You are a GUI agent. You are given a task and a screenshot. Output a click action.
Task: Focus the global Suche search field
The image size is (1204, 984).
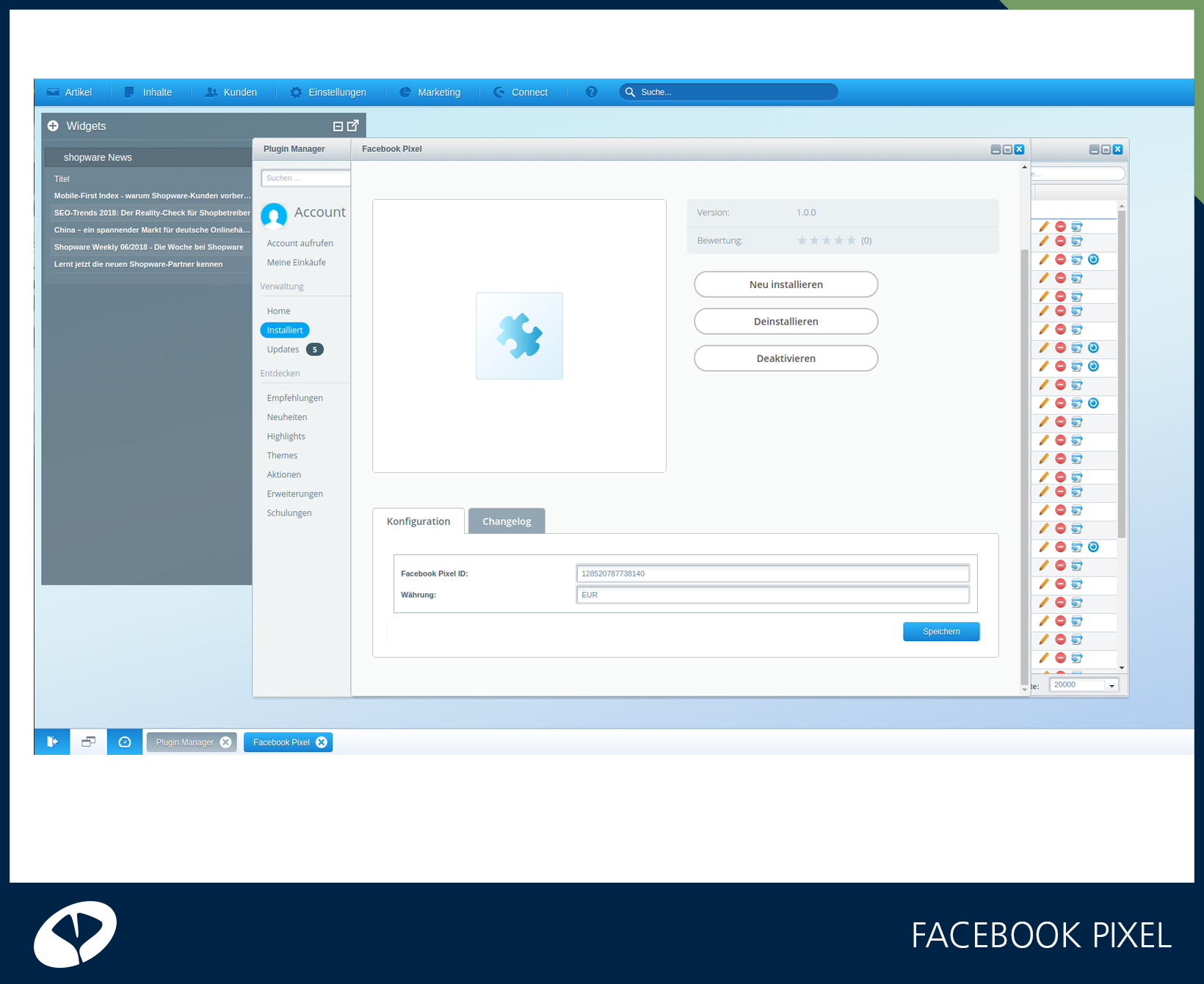point(728,92)
